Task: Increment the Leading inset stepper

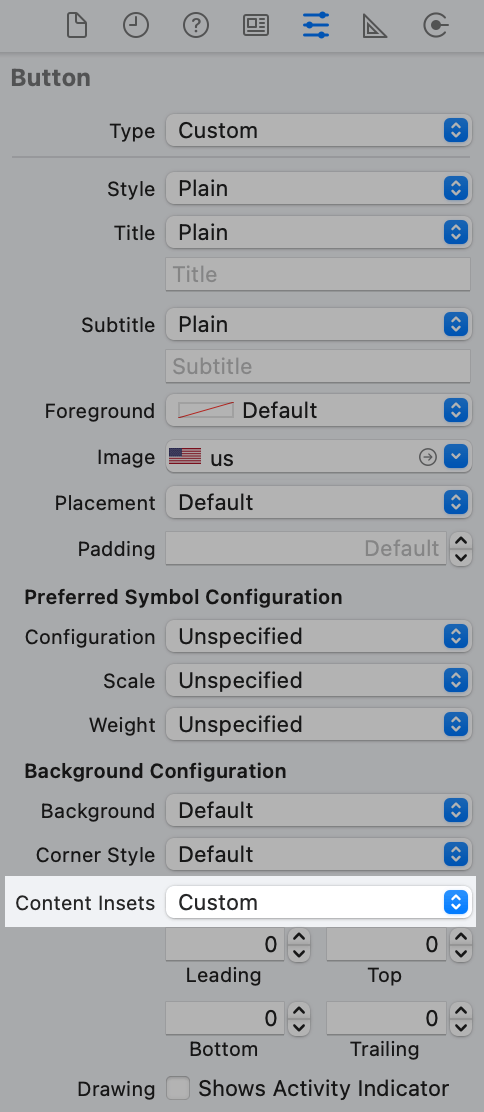Action: [x=299, y=937]
